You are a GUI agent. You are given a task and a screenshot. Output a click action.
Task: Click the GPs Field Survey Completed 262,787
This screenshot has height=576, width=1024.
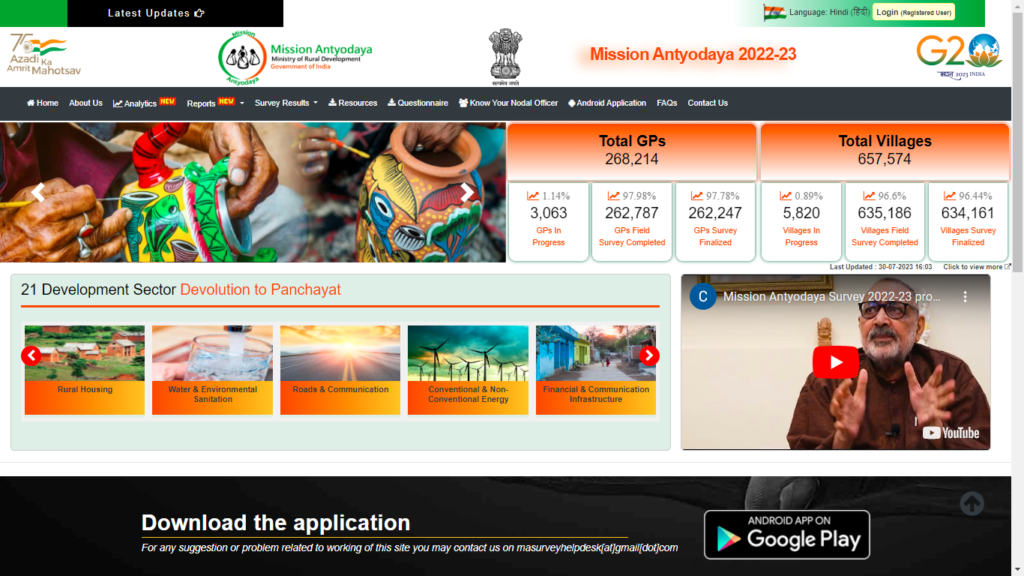pos(632,213)
